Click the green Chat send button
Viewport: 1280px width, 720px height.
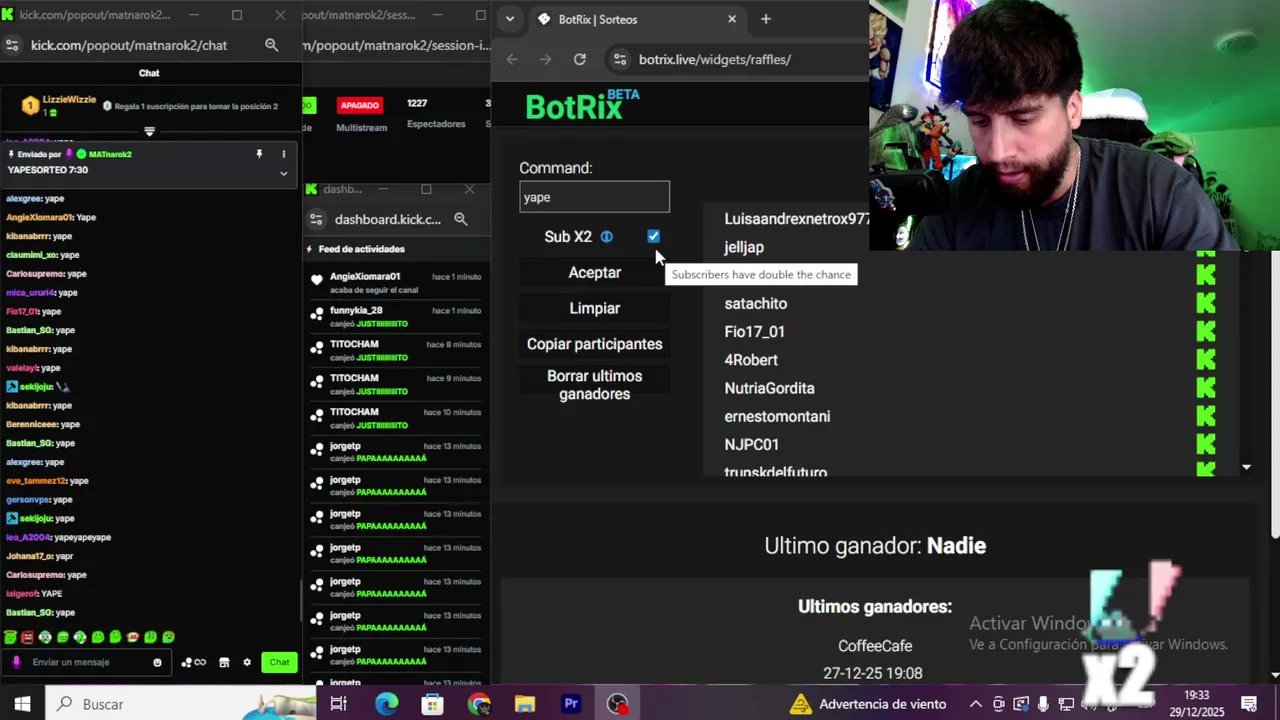tap(279, 662)
